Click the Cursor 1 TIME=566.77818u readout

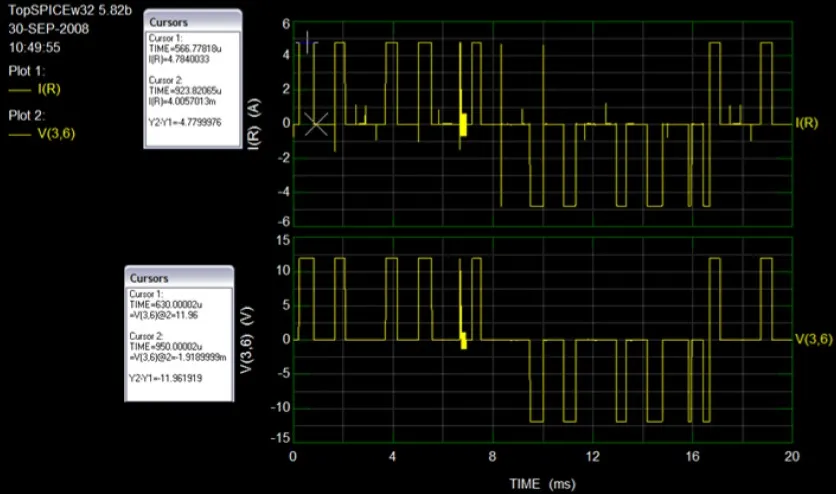click(x=185, y=48)
